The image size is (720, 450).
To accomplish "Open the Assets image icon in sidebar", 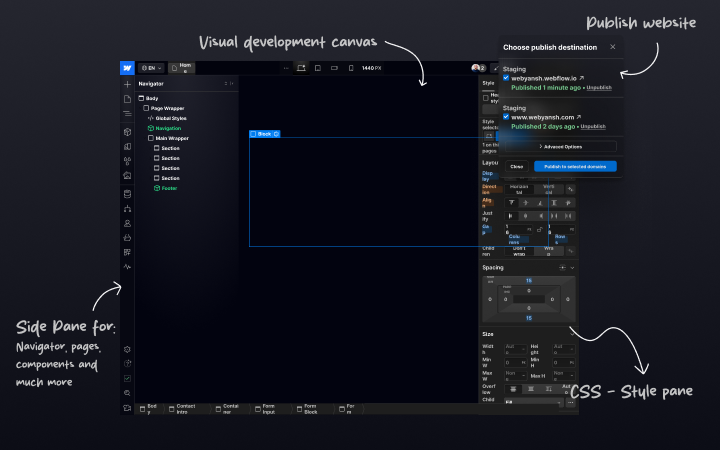I will (x=127, y=175).
